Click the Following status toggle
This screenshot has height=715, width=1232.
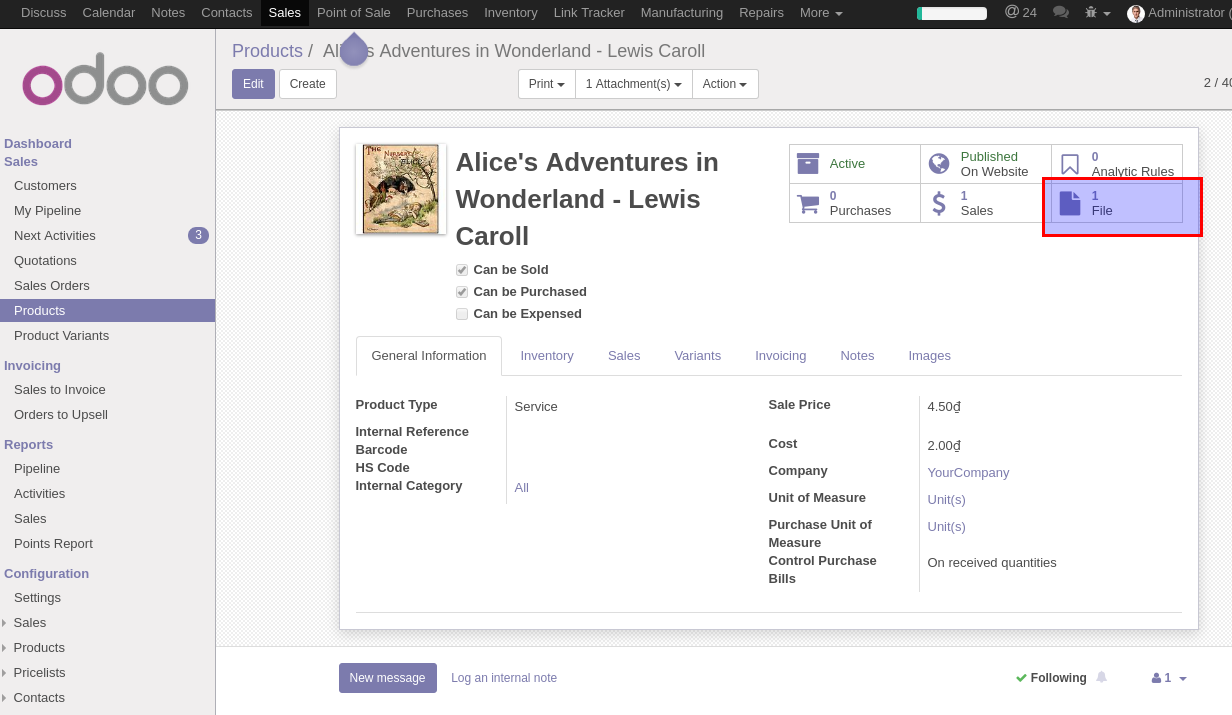click(1051, 678)
